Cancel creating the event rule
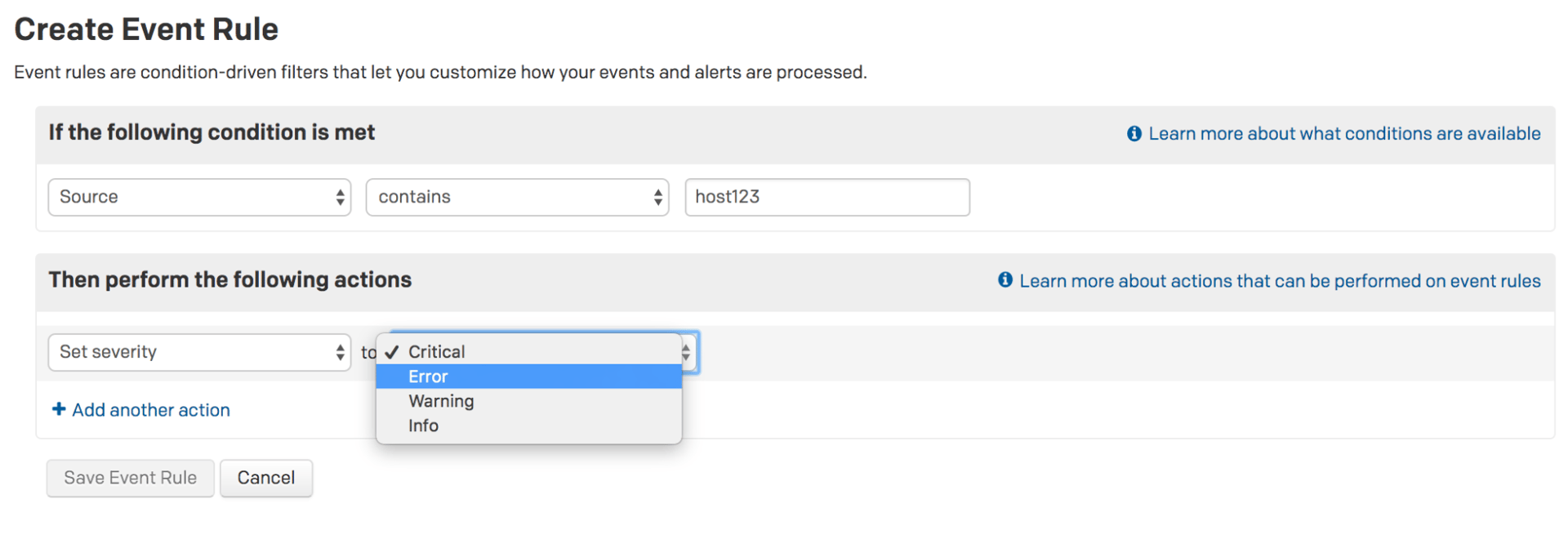The width and height of the screenshot is (1568, 535). pos(266,478)
